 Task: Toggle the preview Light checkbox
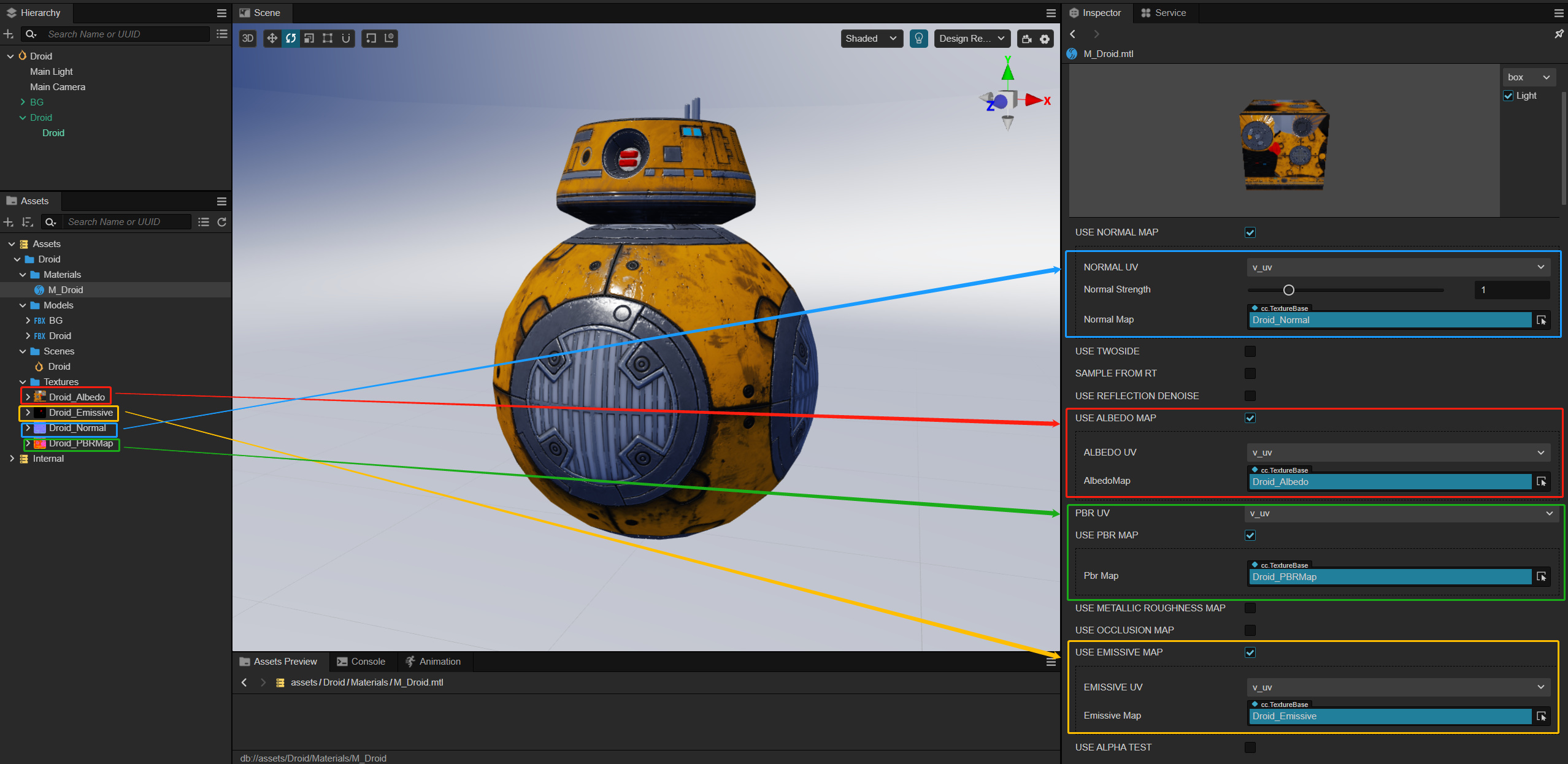point(1508,96)
